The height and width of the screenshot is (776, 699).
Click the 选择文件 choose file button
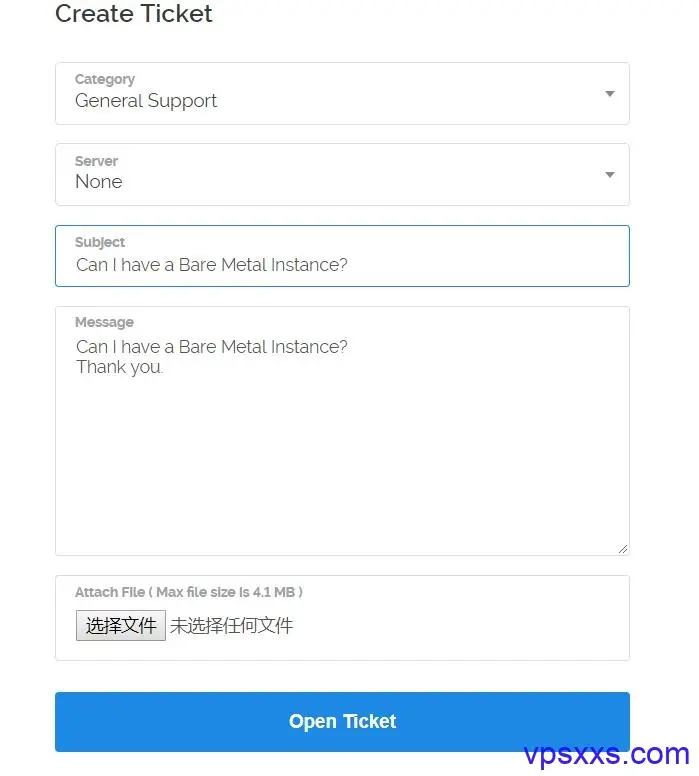tap(121, 626)
